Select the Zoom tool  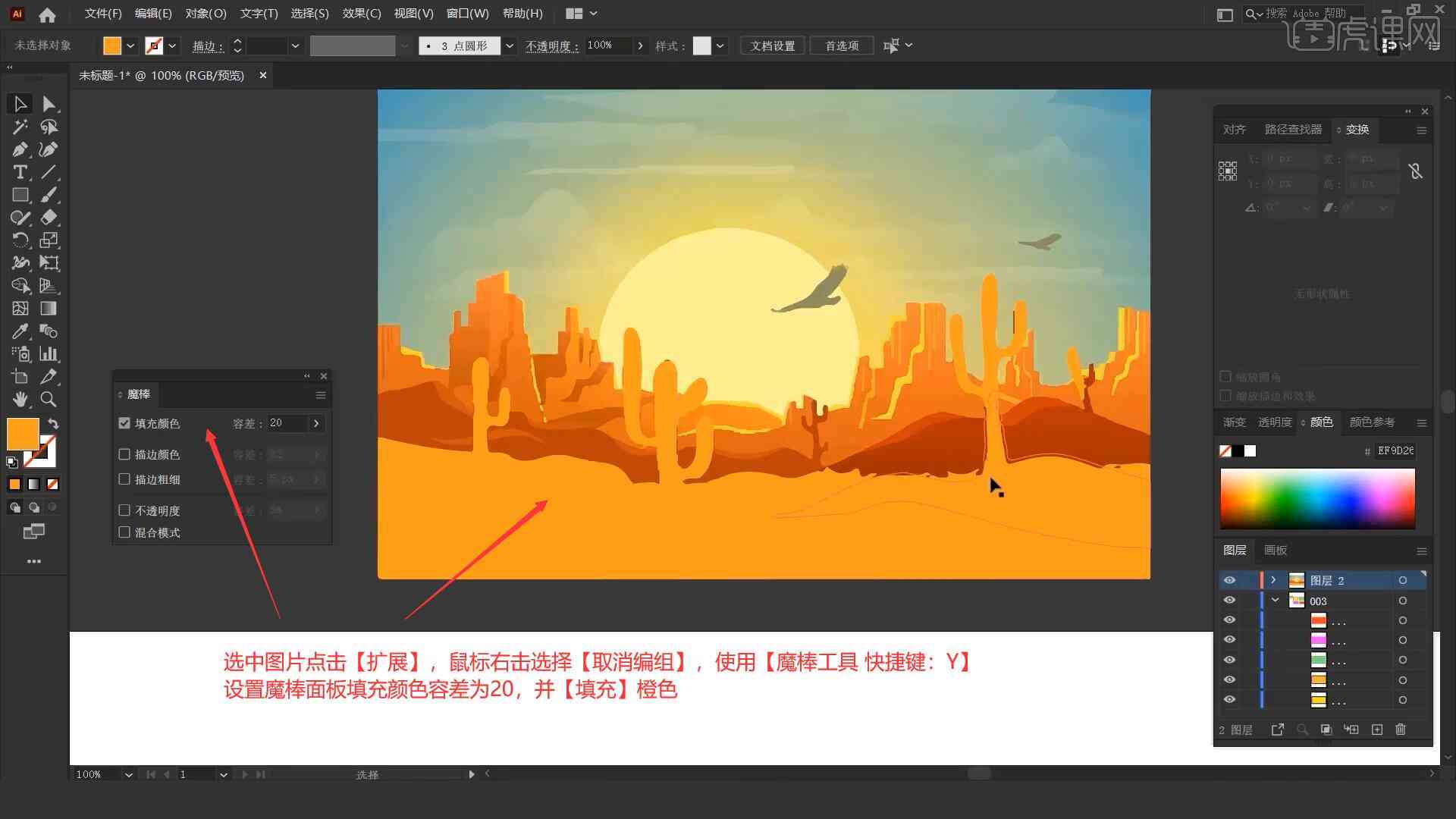(48, 400)
